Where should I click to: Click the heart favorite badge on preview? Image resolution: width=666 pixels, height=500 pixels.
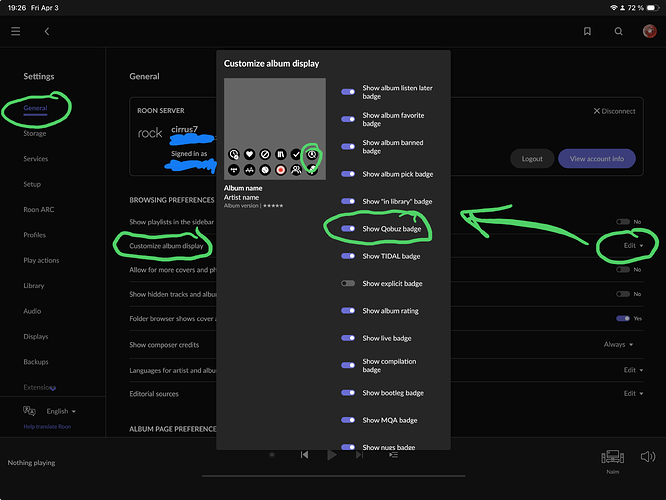click(x=249, y=154)
